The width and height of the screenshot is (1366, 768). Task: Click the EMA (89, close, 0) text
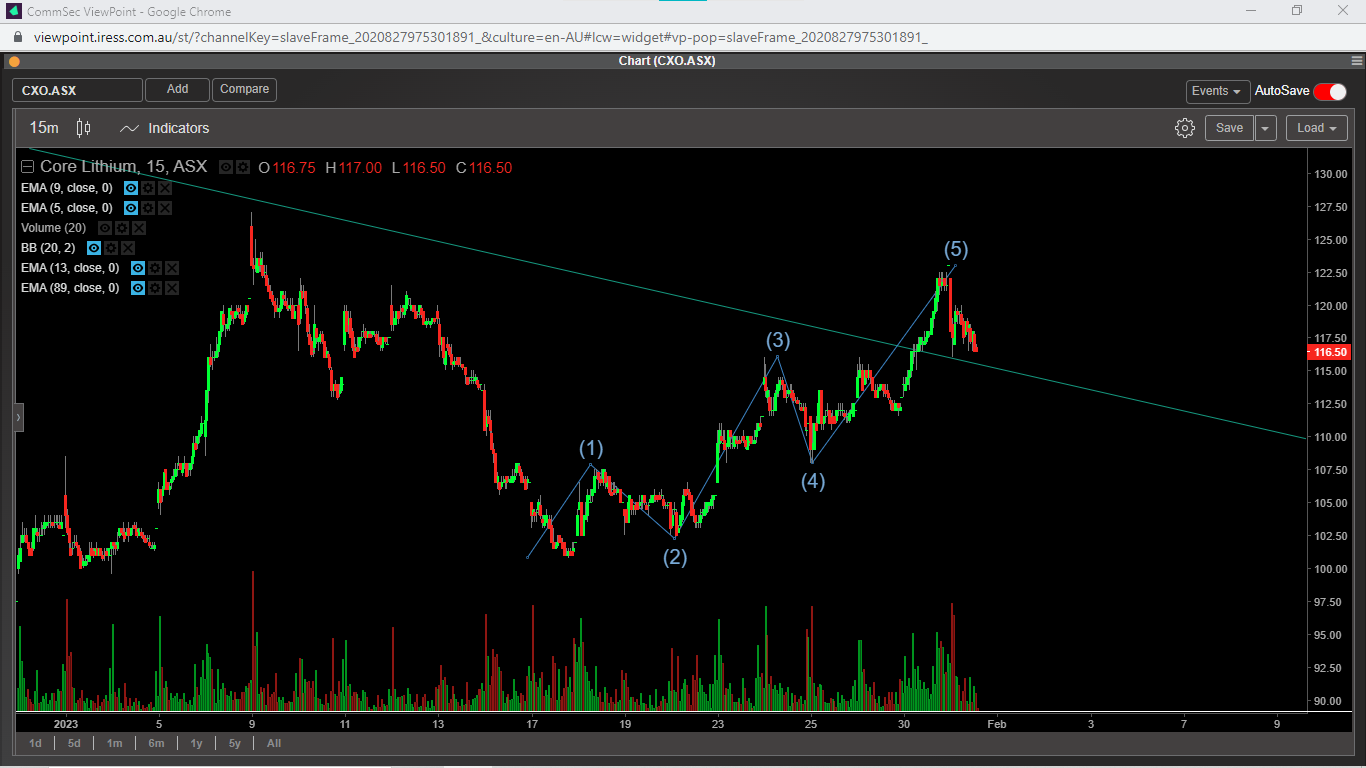(70, 288)
